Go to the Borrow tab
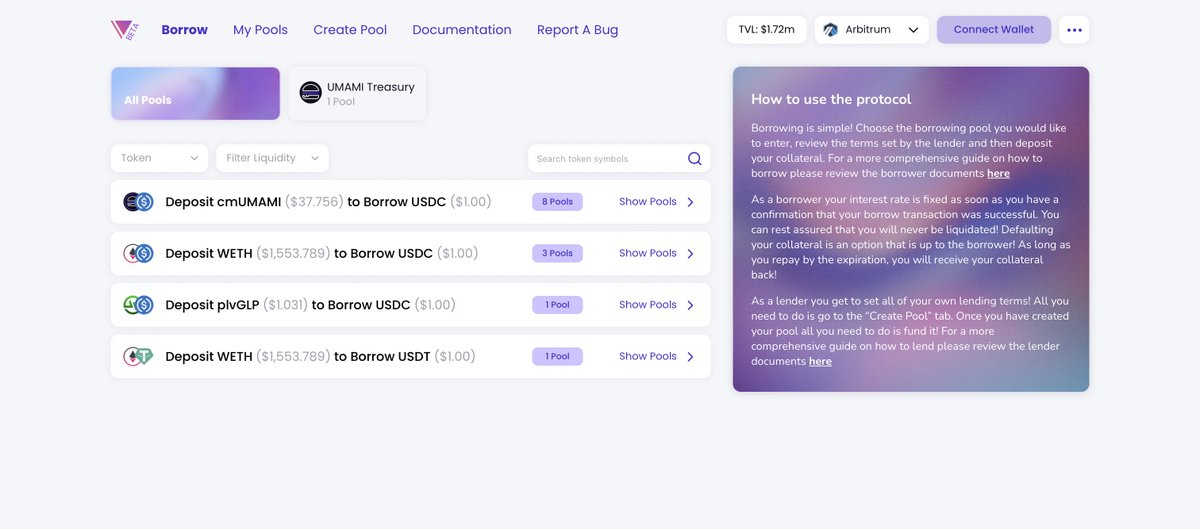The height and width of the screenshot is (529, 1200). 185,30
